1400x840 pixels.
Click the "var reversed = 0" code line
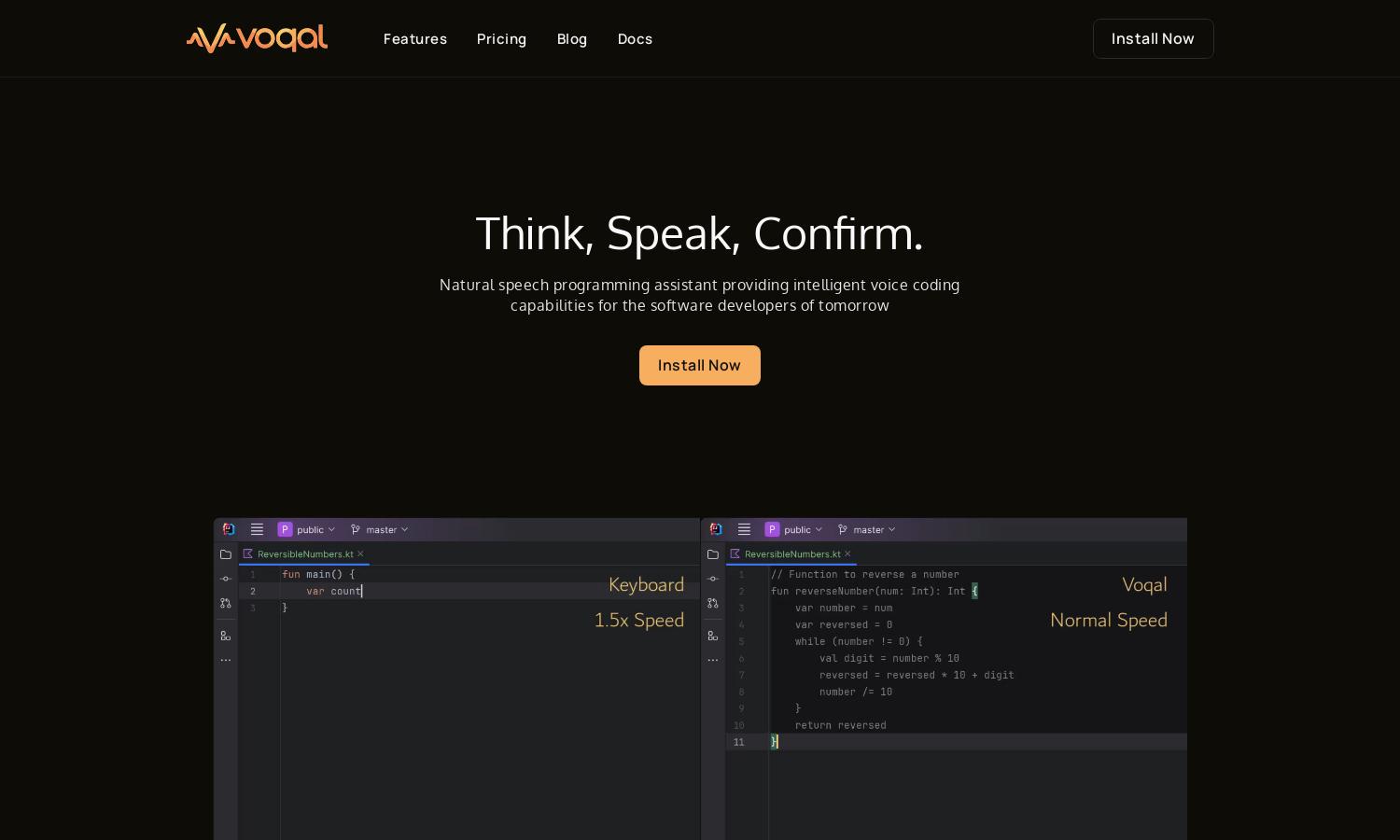click(844, 624)
